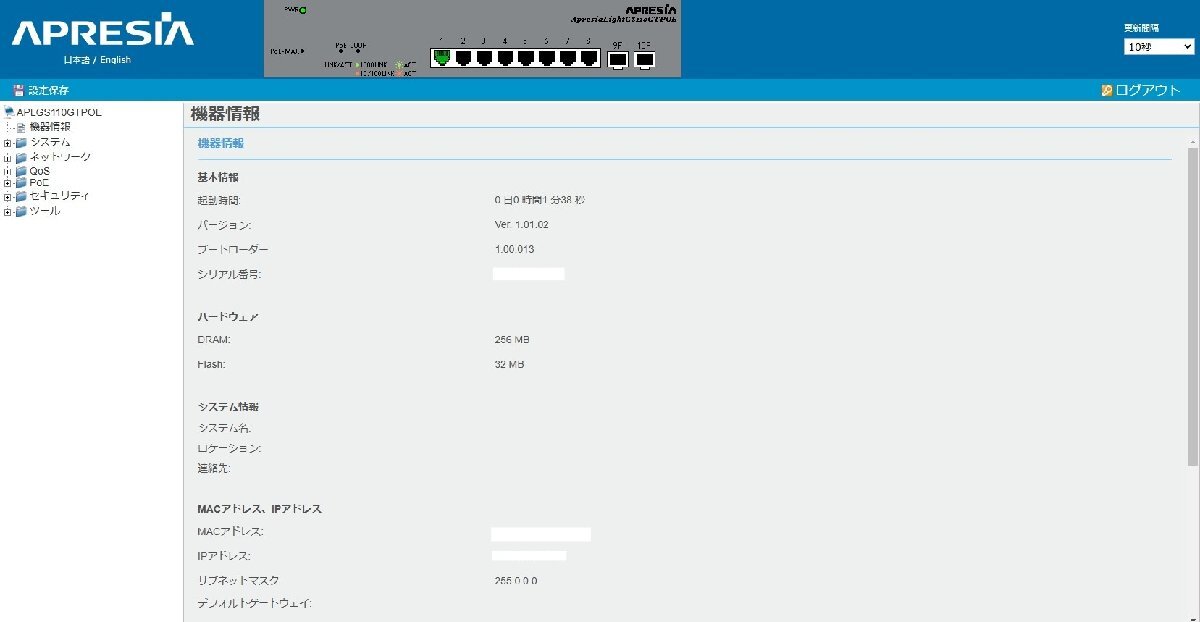
Task: Select QoS in the navigation tree
Action: pos(40,171)
